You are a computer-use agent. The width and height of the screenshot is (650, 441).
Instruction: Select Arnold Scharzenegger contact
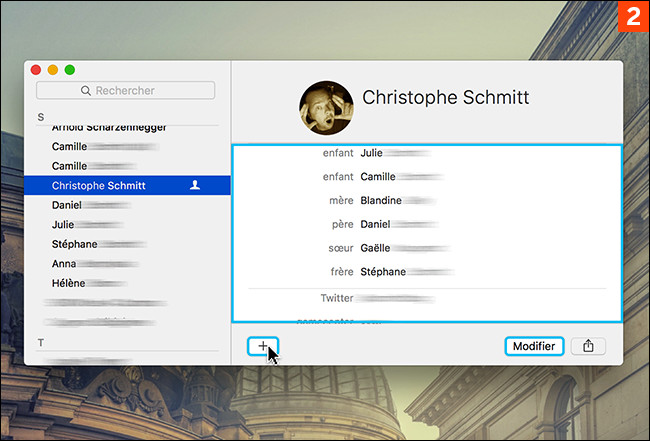tap(109, 128)
